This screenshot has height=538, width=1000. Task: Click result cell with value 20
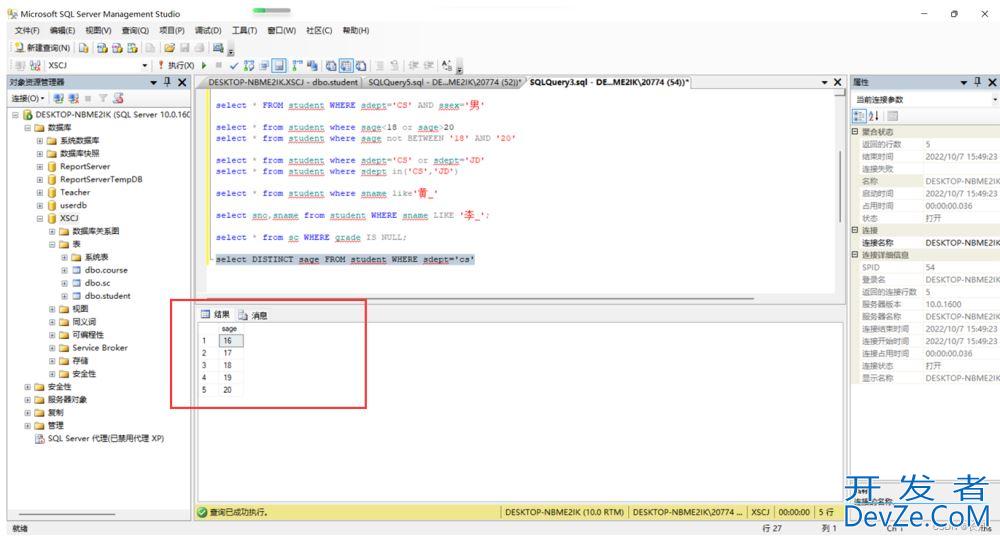click(x=230, y=389)
